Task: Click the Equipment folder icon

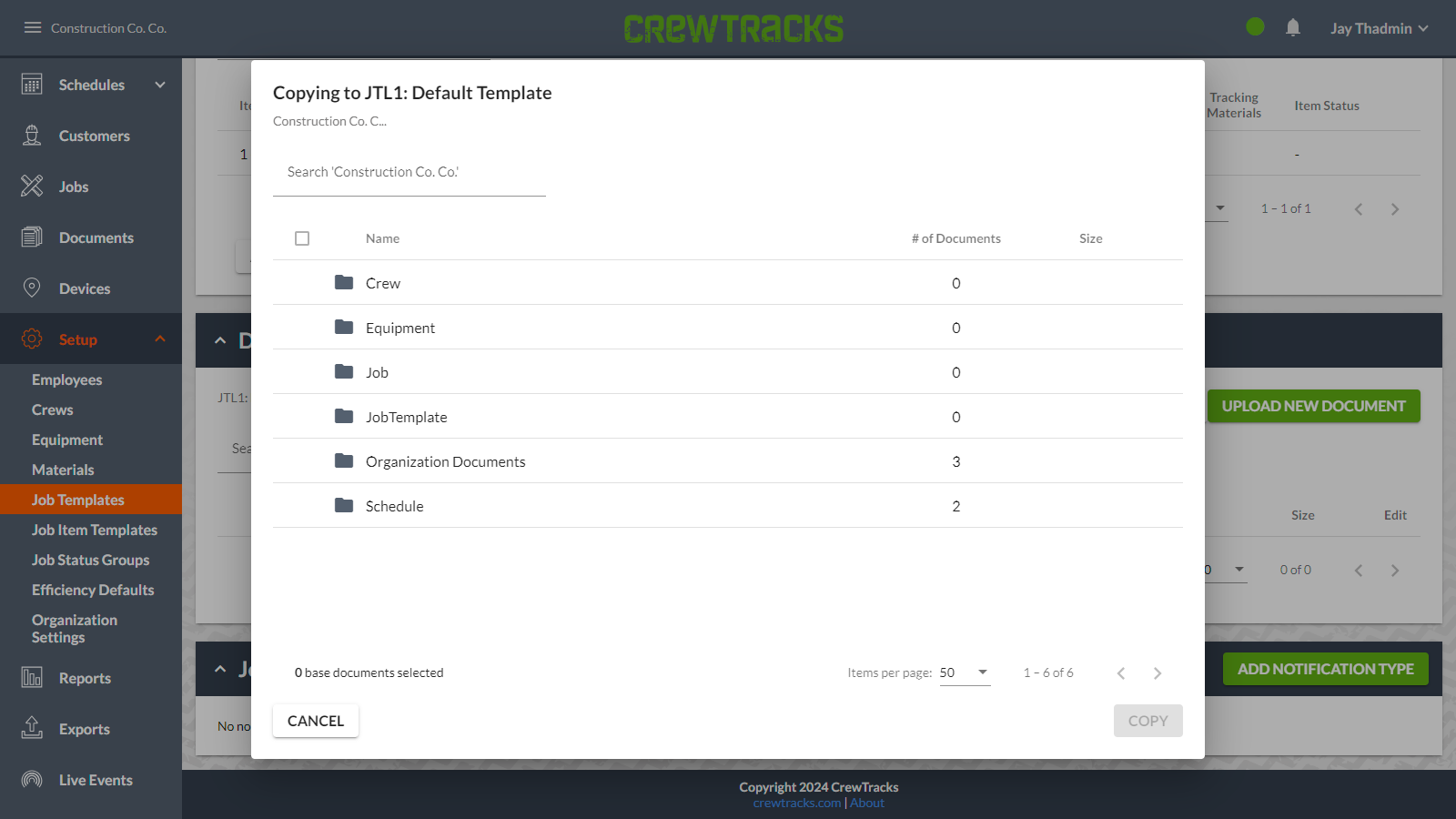Action: point(344,327)
